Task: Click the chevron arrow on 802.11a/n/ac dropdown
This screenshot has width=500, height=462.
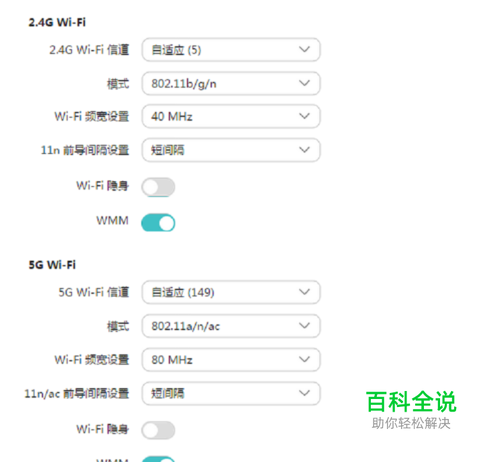Action: tap(304, 325)
